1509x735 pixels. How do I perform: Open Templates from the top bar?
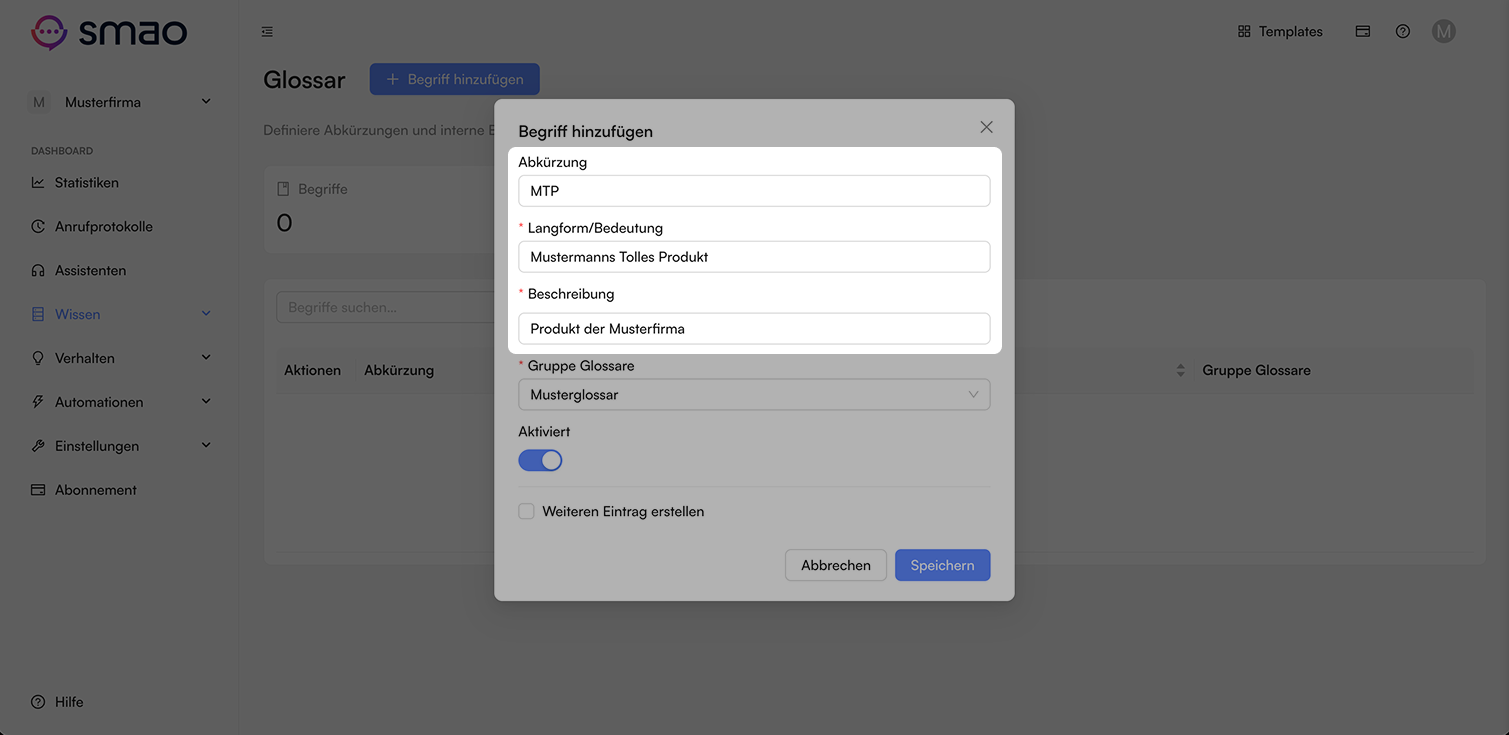click(1280, 32)
